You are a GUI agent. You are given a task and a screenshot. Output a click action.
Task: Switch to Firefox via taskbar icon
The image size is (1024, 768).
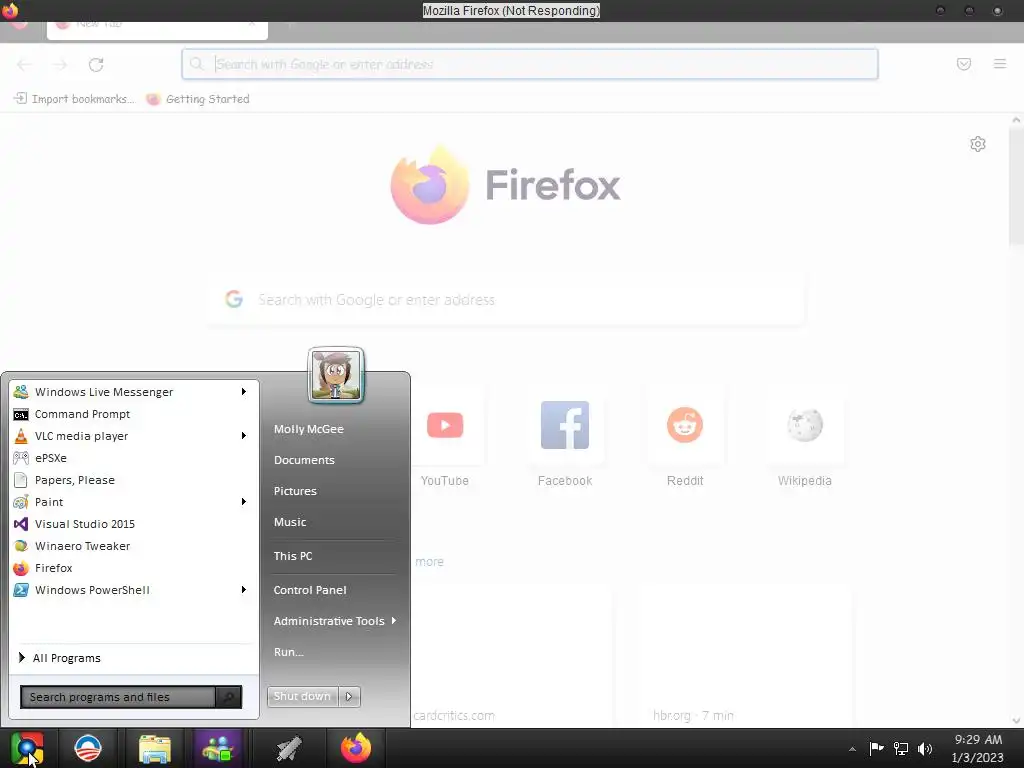click(x=356, y=748)
